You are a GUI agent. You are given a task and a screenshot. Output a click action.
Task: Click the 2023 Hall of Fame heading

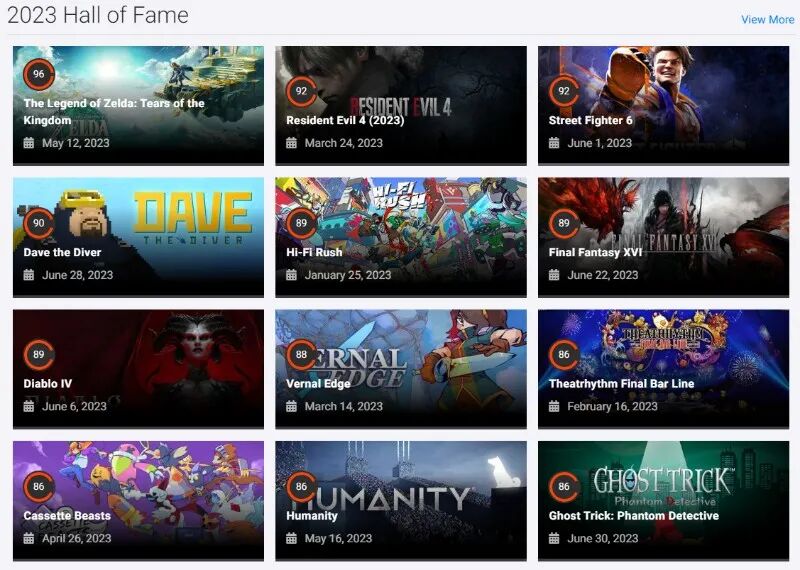click(98, 15)
